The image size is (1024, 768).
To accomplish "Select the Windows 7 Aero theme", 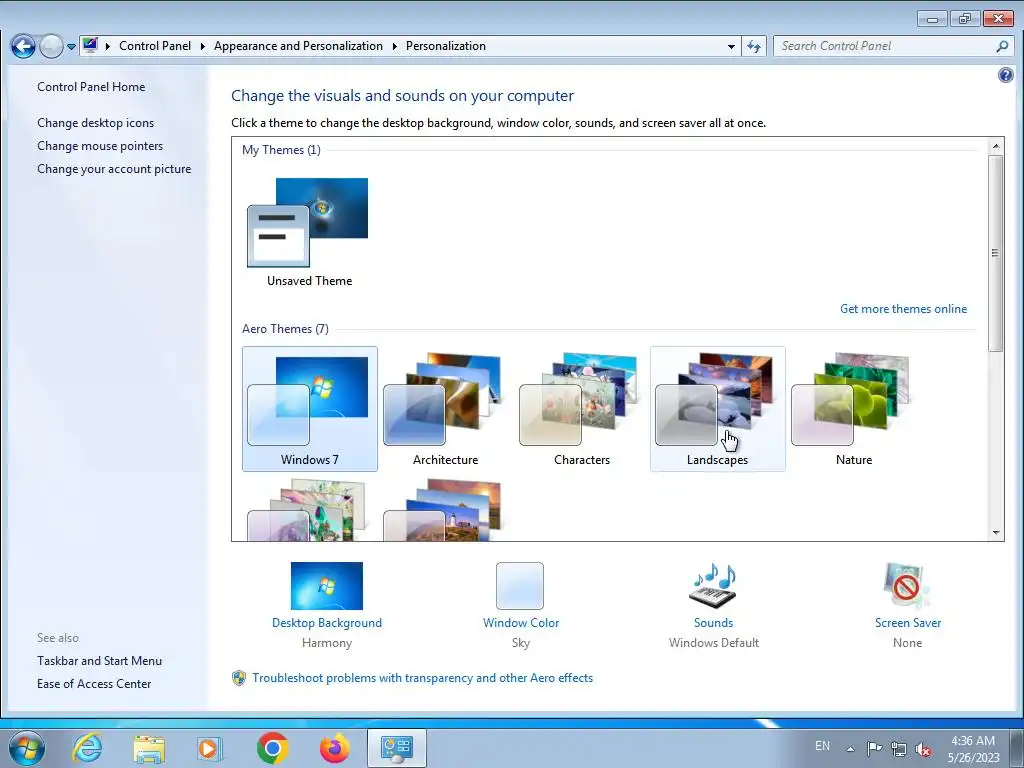I will [x=310, y=409].
